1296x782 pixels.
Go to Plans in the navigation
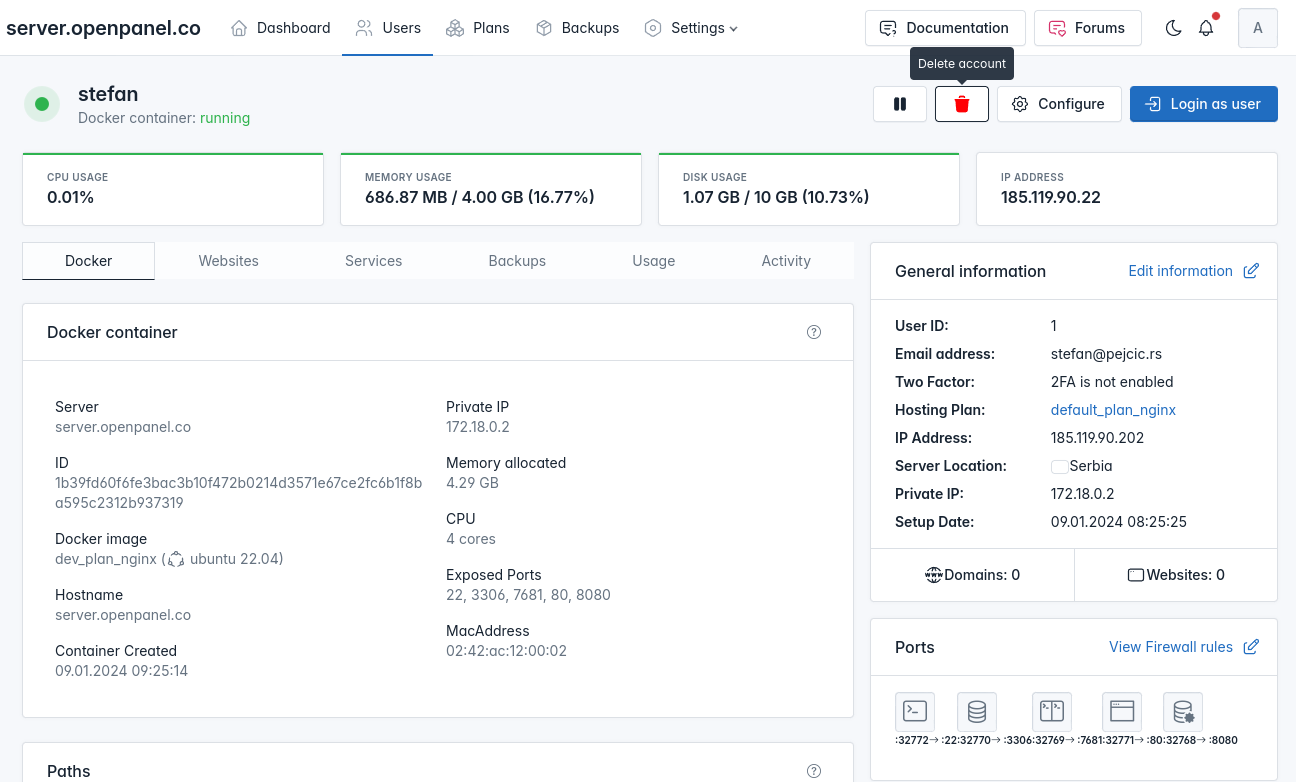478,28
